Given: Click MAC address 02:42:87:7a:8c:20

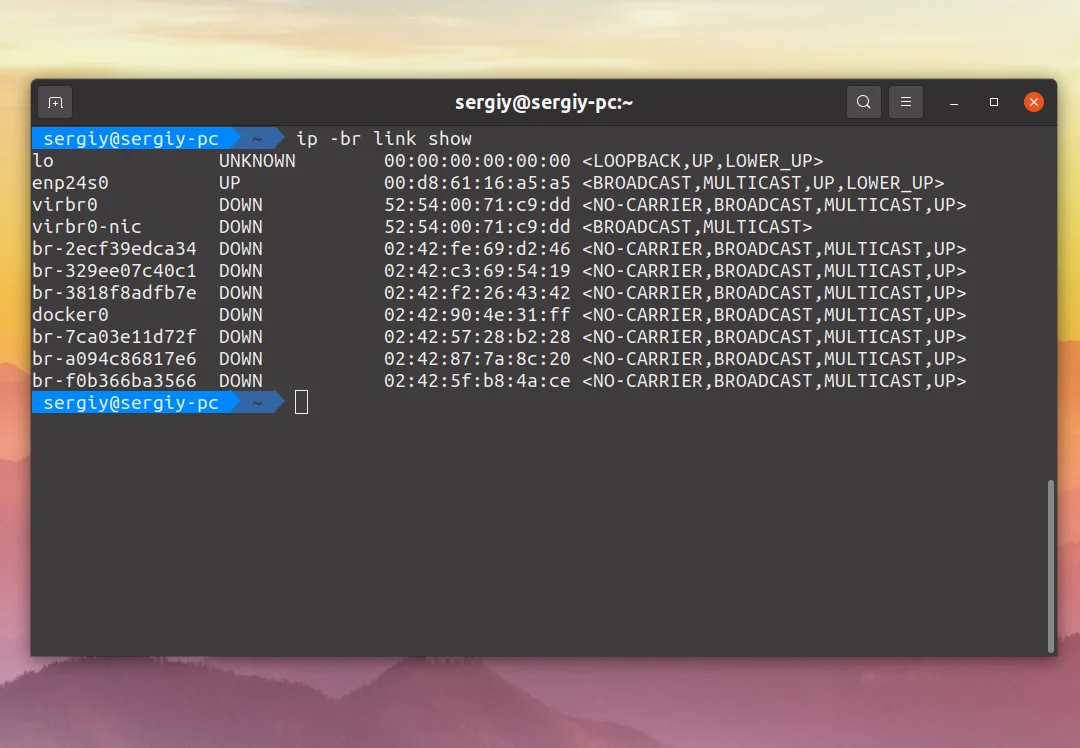Looking at the screenshot, I should pos(477,359).
